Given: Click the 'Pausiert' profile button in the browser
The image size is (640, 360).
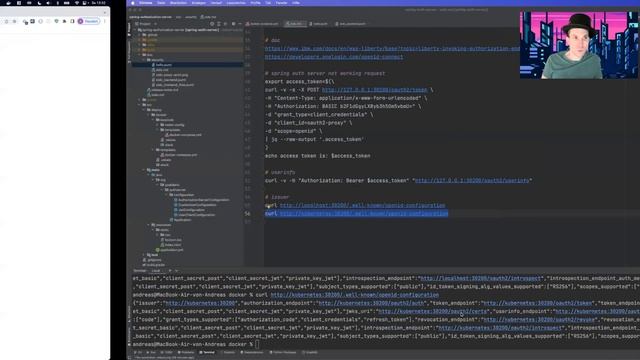Looking at the screenshot, I should coord(89,21).
